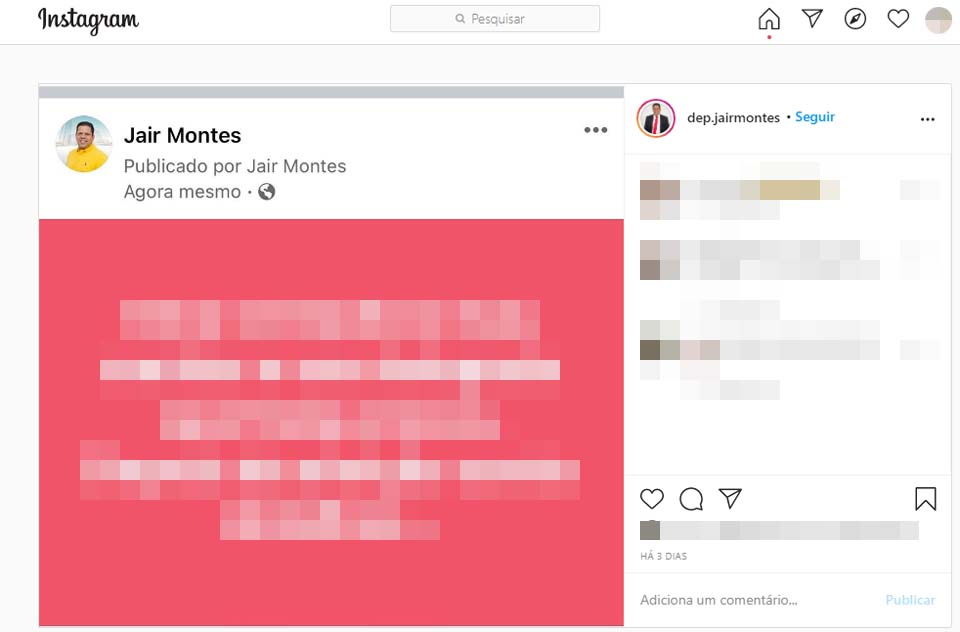Open three-dot menu on embedded Facebook post

click(596, 130)
